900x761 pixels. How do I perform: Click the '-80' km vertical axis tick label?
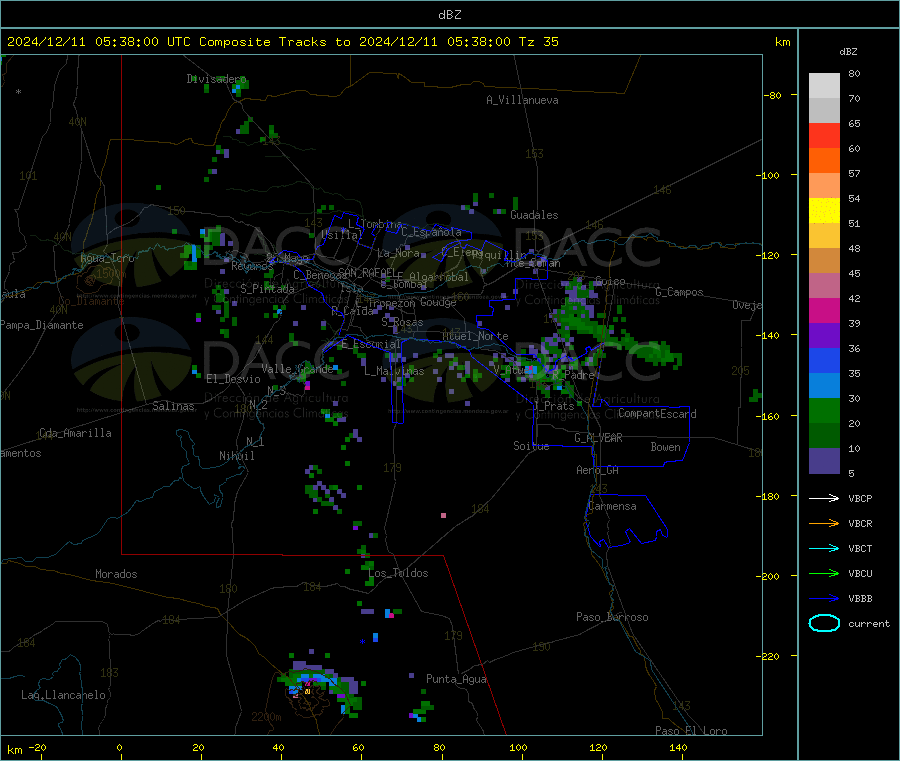coord(773,95)
